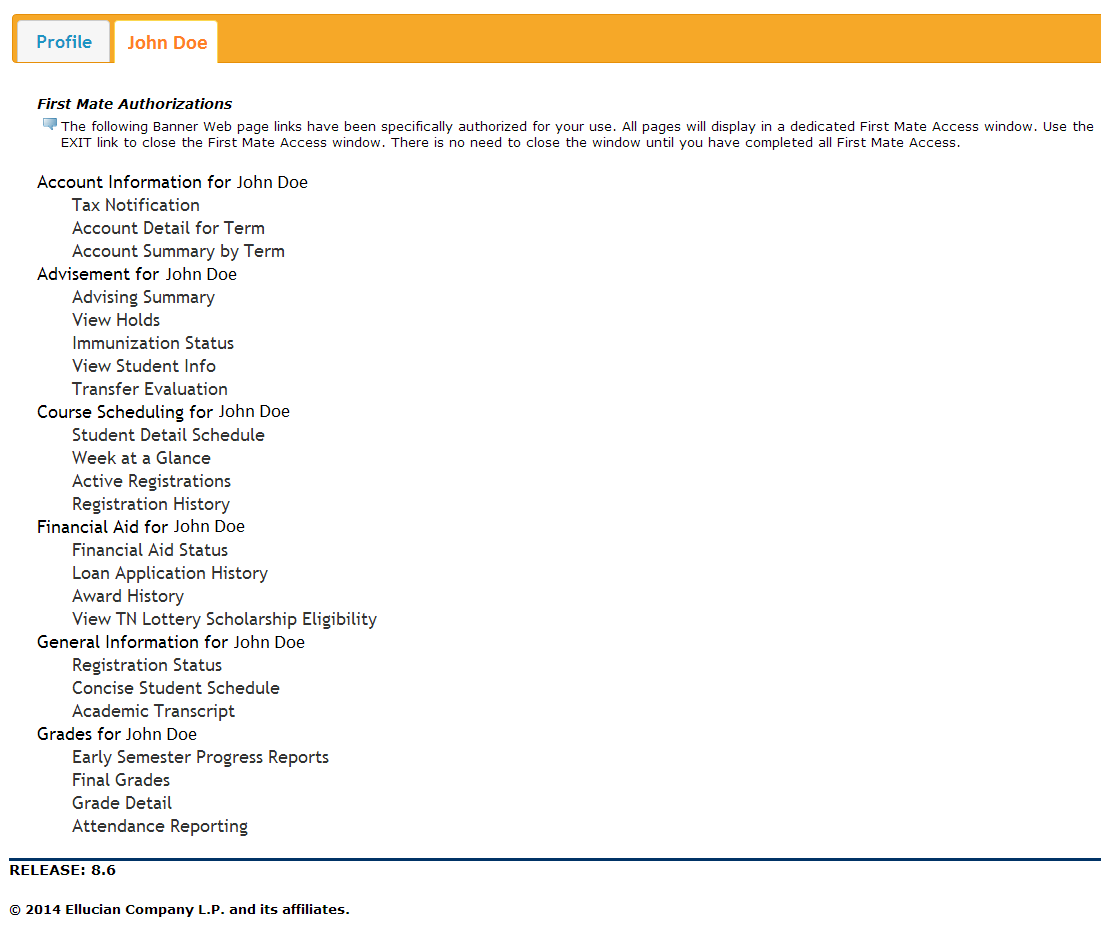
Task: Check Immunization Status link
Action: 153,343
